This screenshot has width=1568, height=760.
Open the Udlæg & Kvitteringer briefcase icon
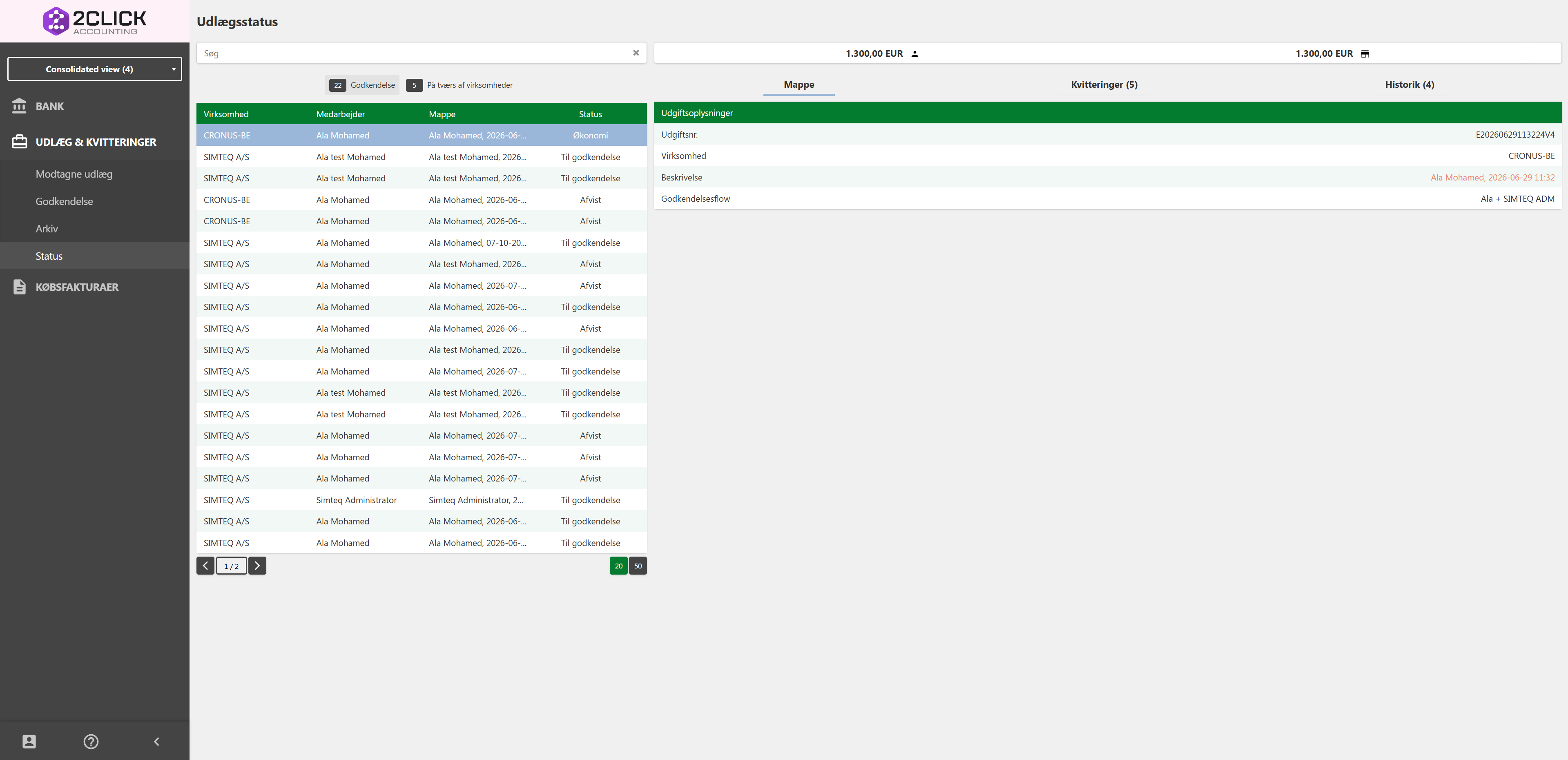[x=20, y=142]
